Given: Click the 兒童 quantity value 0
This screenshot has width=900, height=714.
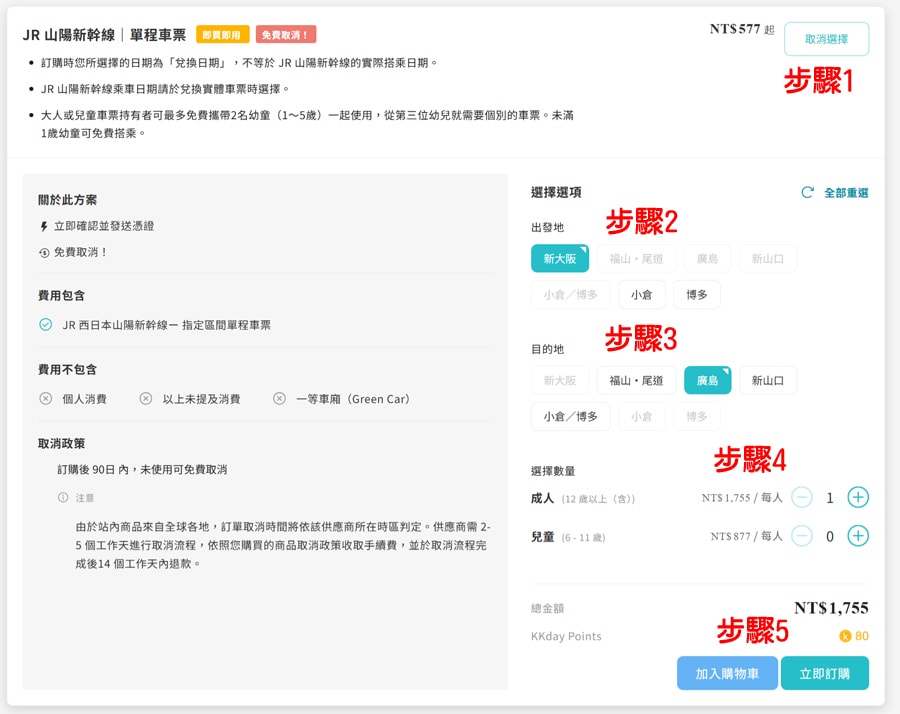Looking at the screenshot, I should [829, 537].
